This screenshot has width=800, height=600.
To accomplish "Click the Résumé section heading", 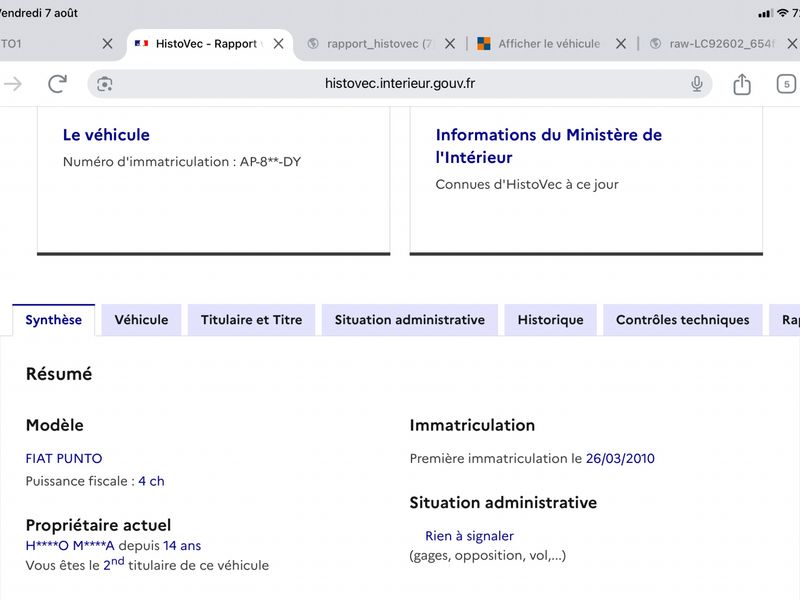I will pyautogui.click(x=59, y=374).
